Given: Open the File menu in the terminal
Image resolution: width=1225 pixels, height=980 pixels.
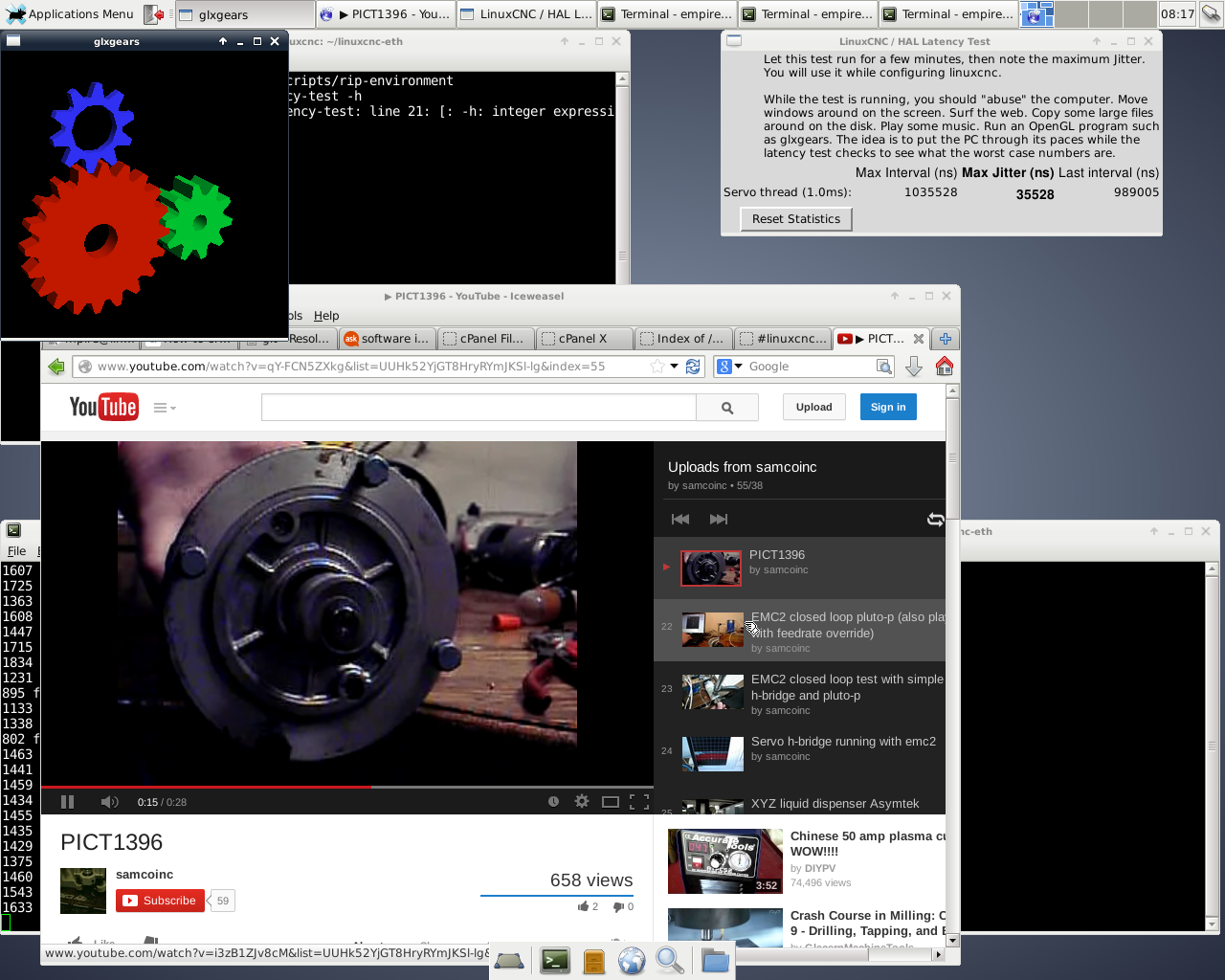Looking at the screenshot, I should coord(16,551).
